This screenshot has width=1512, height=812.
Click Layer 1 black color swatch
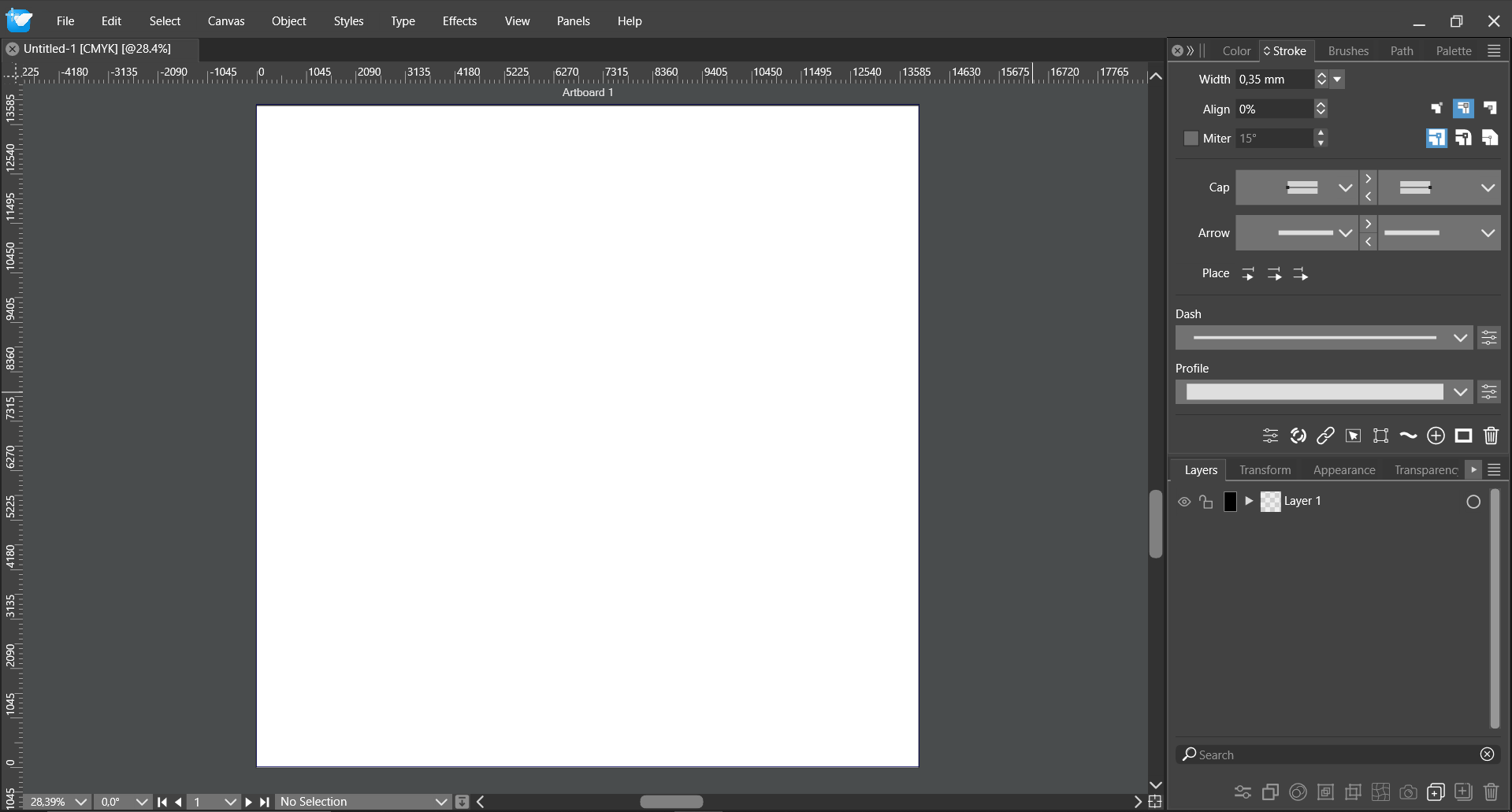[x=1230, y=502]
